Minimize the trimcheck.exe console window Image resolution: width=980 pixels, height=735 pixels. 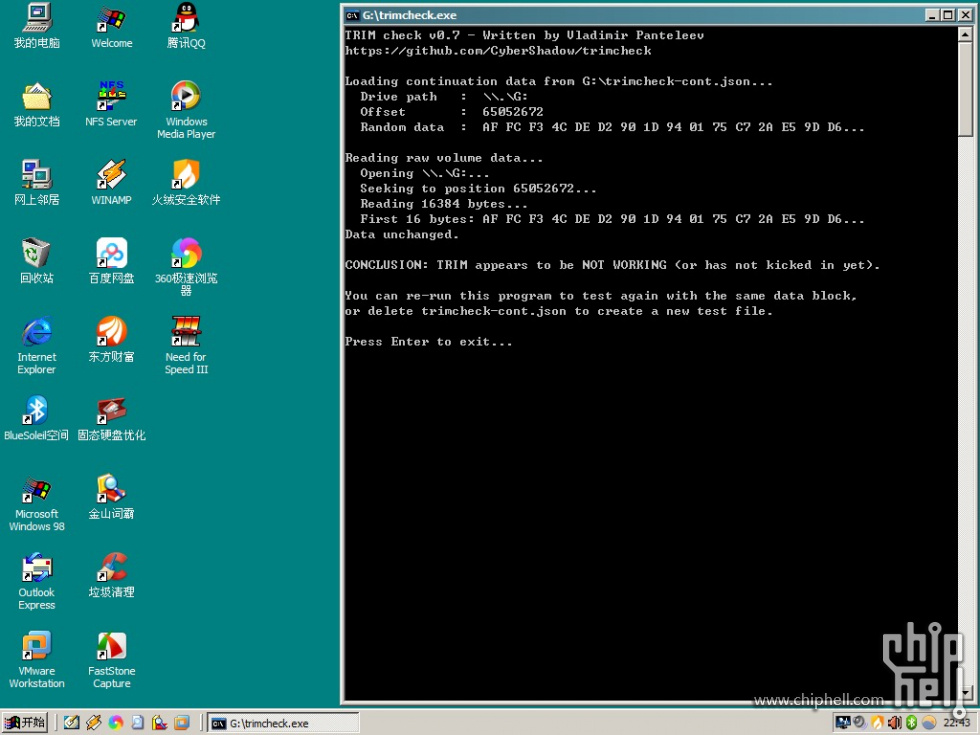pos(931,15)
